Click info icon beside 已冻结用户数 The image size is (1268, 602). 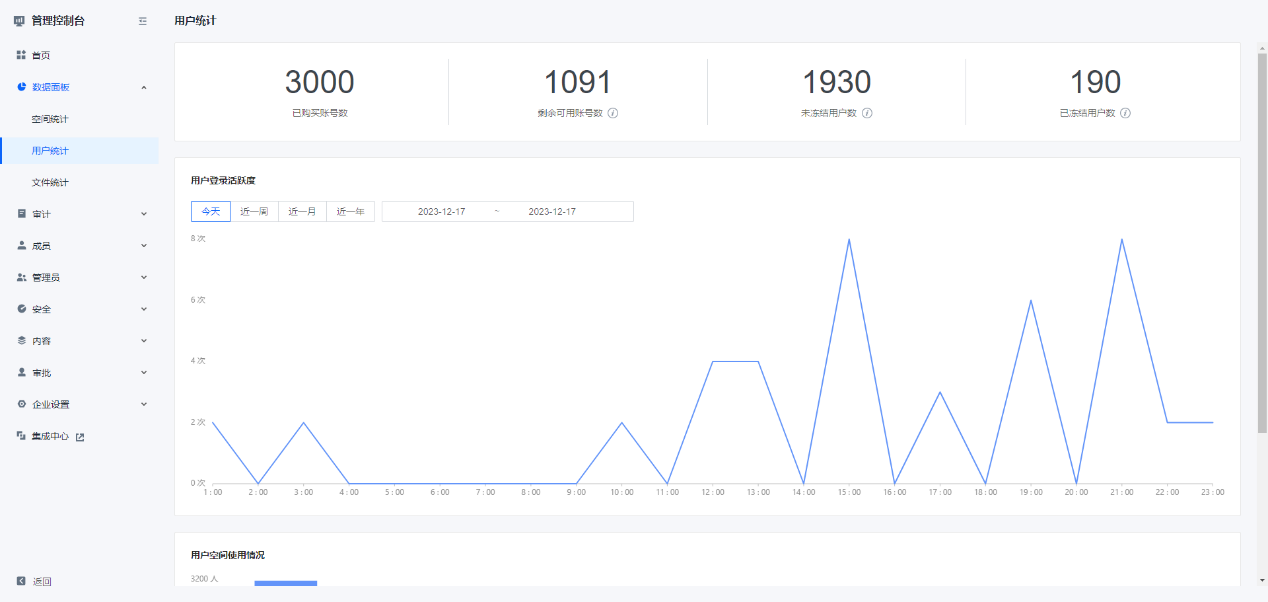click(1125, 113)
